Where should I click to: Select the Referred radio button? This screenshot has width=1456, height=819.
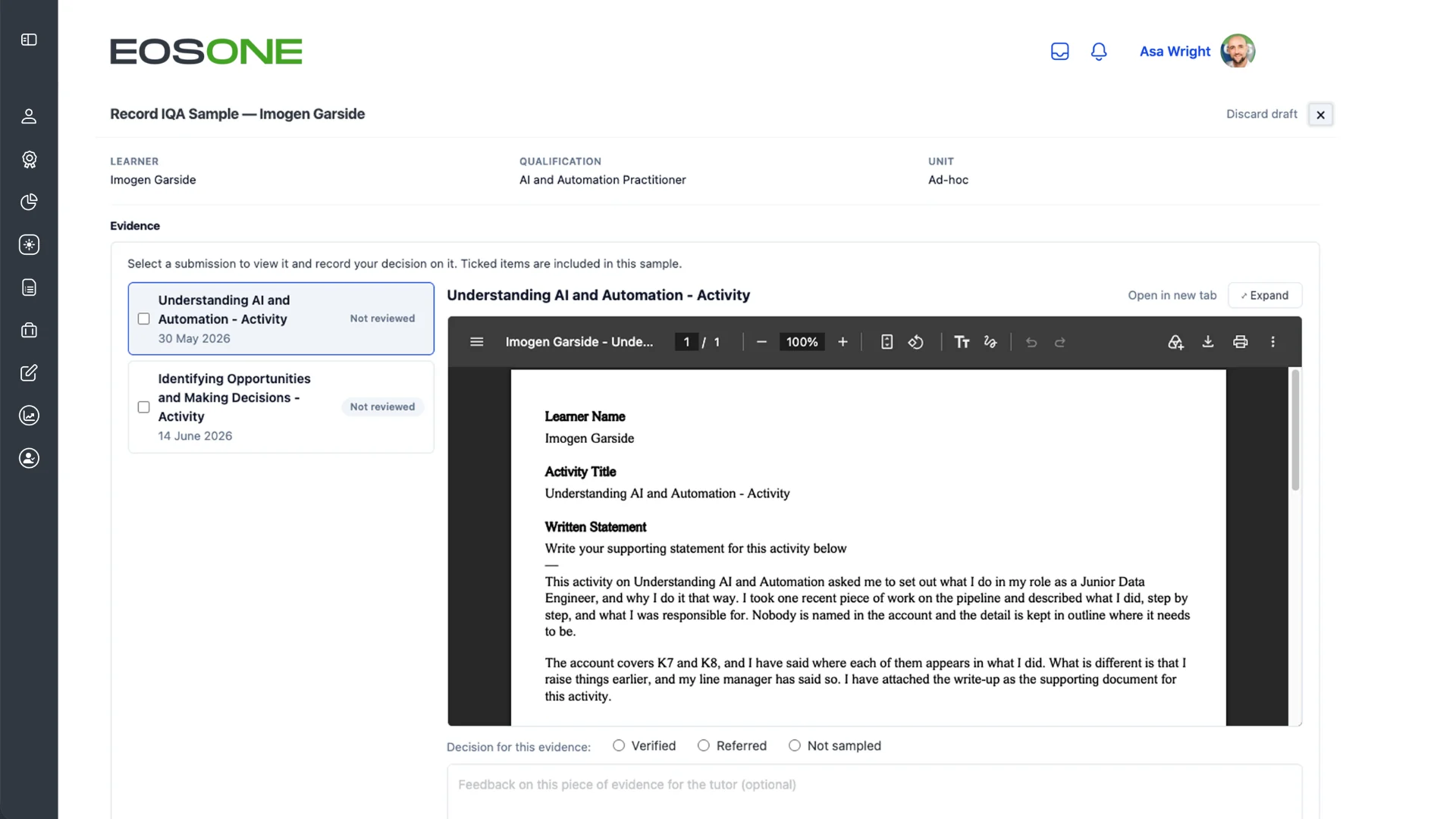(x=704, y=745)
